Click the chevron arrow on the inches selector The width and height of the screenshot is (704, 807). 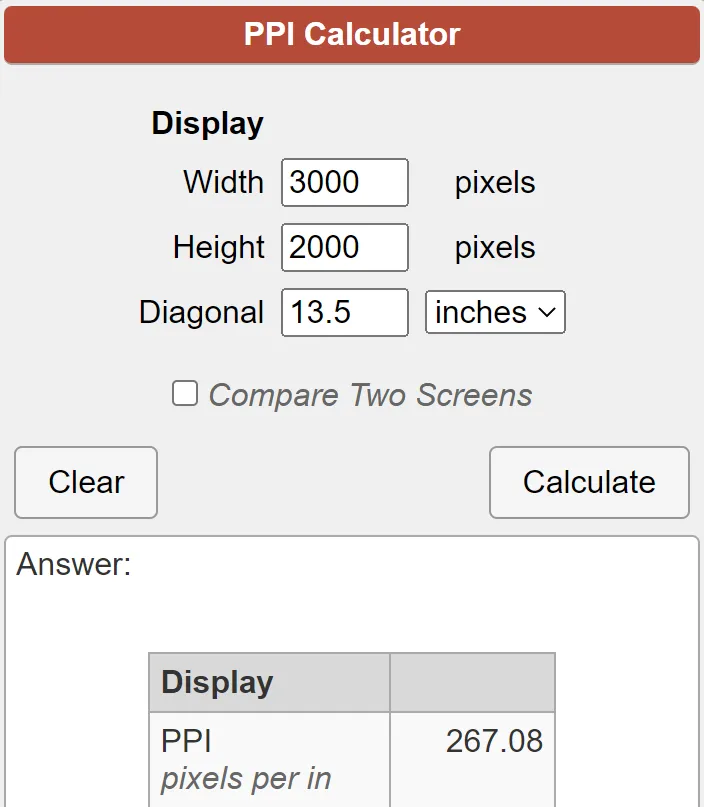pyautogui.click(x=547, y=312)
